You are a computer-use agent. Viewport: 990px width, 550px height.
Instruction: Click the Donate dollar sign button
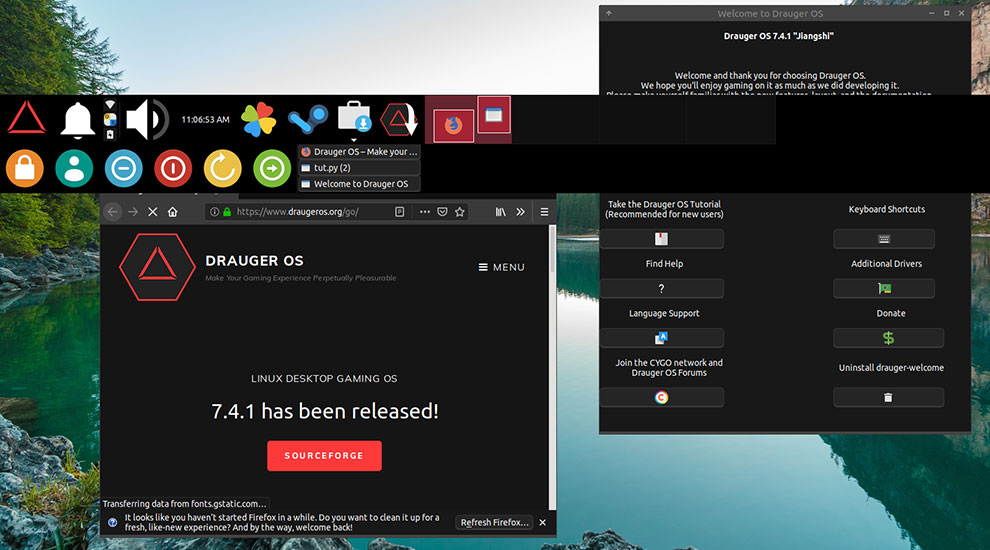(x=888, y=338)
